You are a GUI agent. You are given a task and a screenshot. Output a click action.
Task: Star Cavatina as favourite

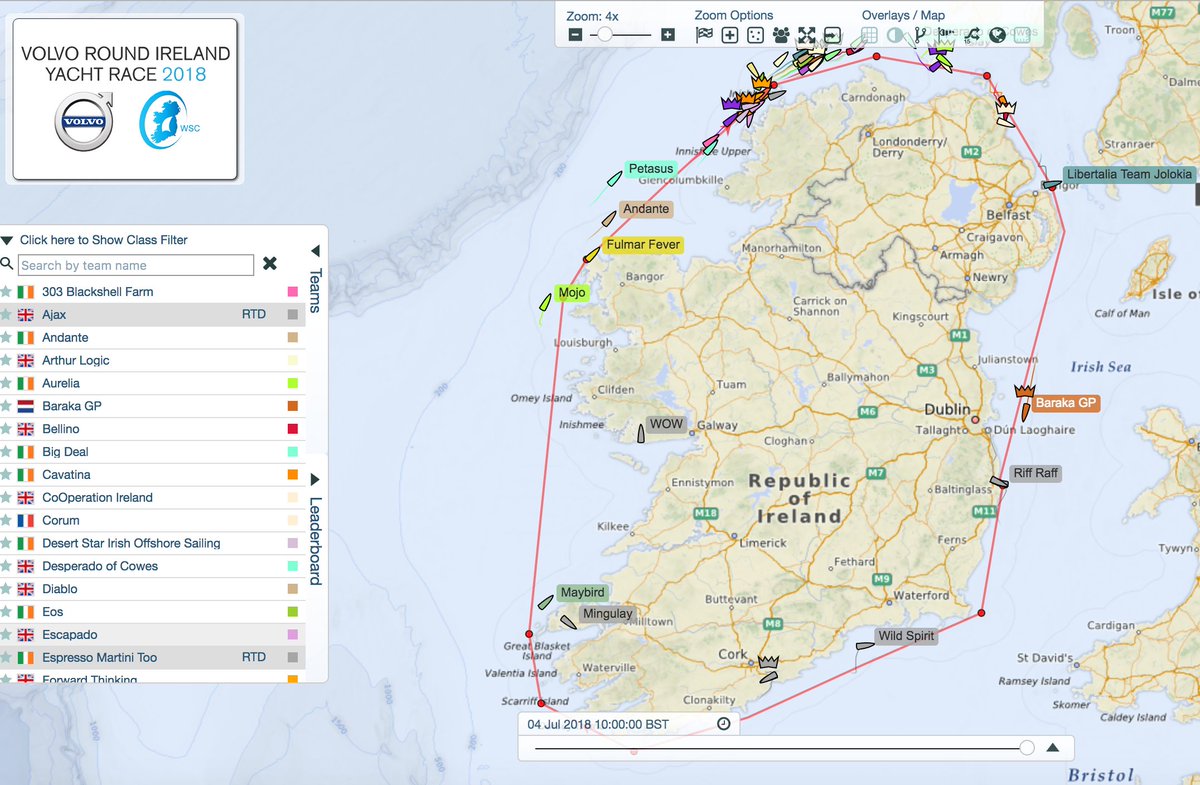point(7,474)
